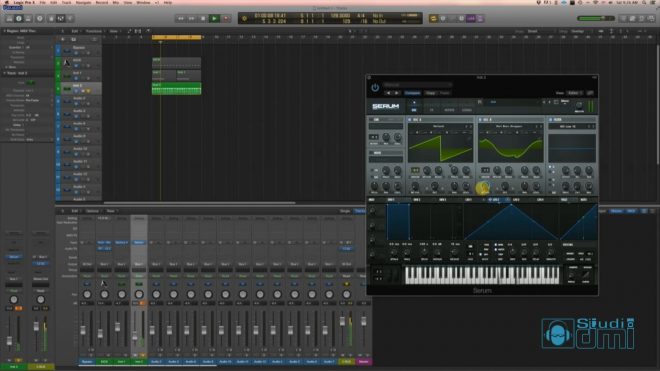This screenshot has width=660, height=371.
Task: Open the Mixer Options dropdown
Action: (x=93, y=211)
